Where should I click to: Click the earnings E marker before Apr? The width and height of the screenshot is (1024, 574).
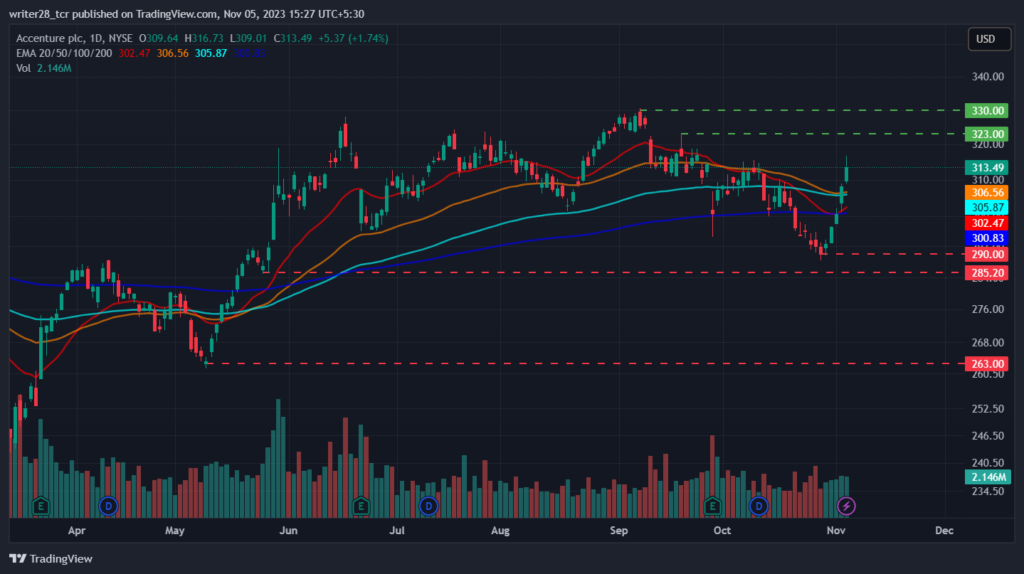coord(40,506)
